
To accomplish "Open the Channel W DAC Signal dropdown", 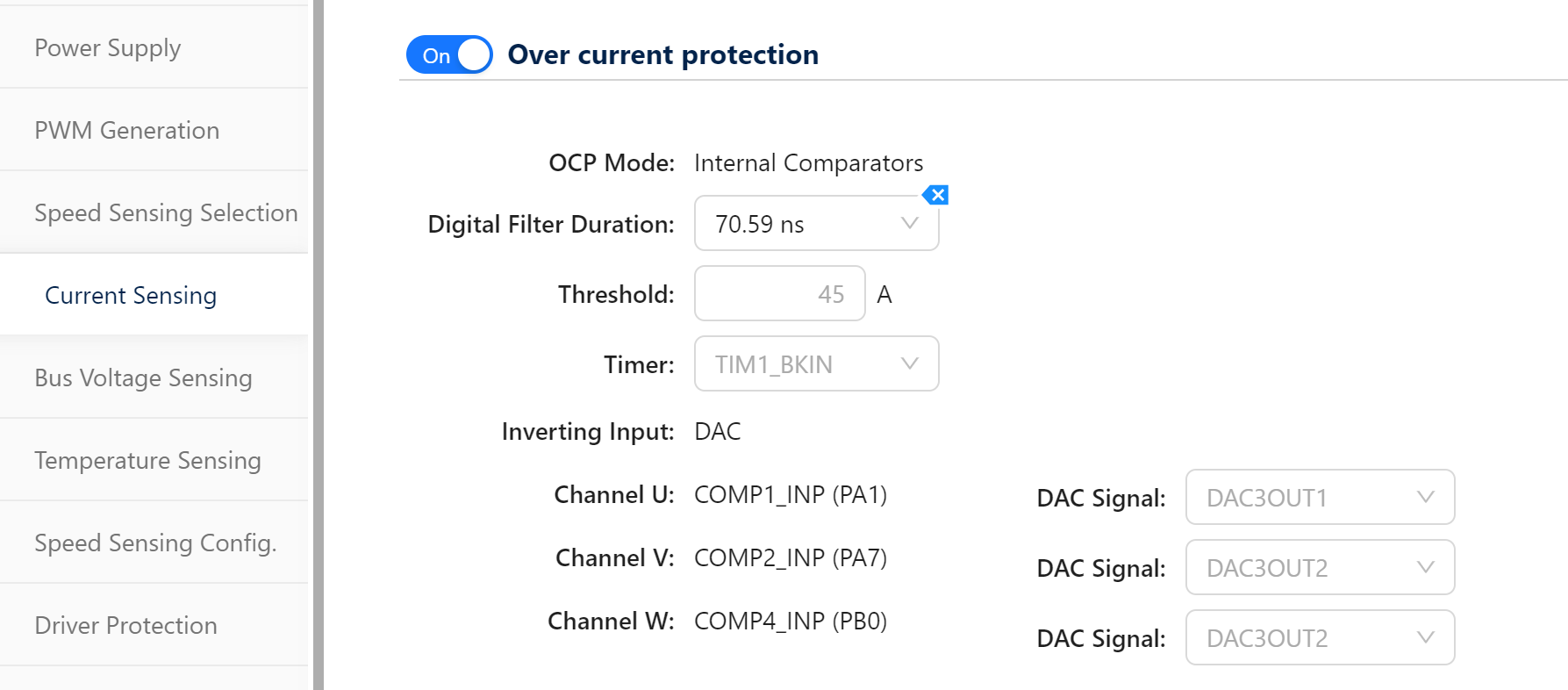I will (1319, 637).
